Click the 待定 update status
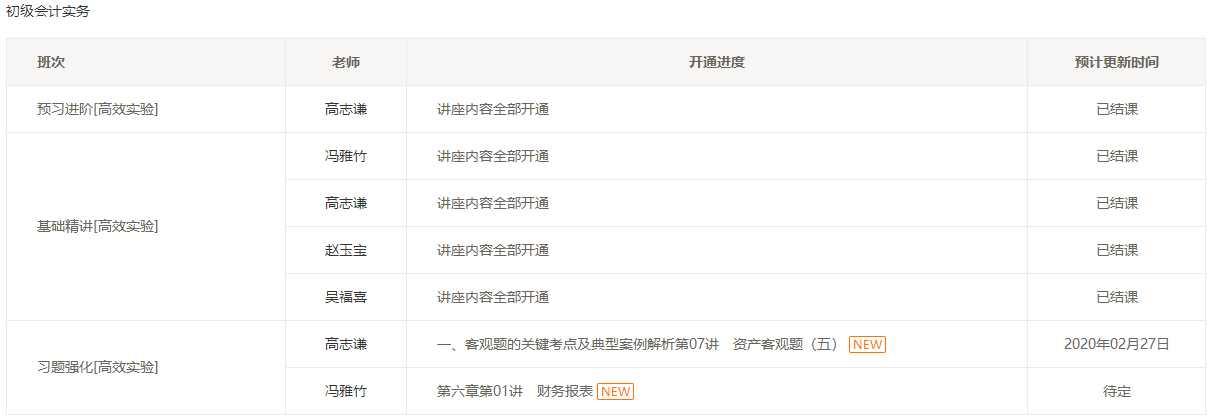The height and width of the screenshot is (420, 1208). [1116, 391]
